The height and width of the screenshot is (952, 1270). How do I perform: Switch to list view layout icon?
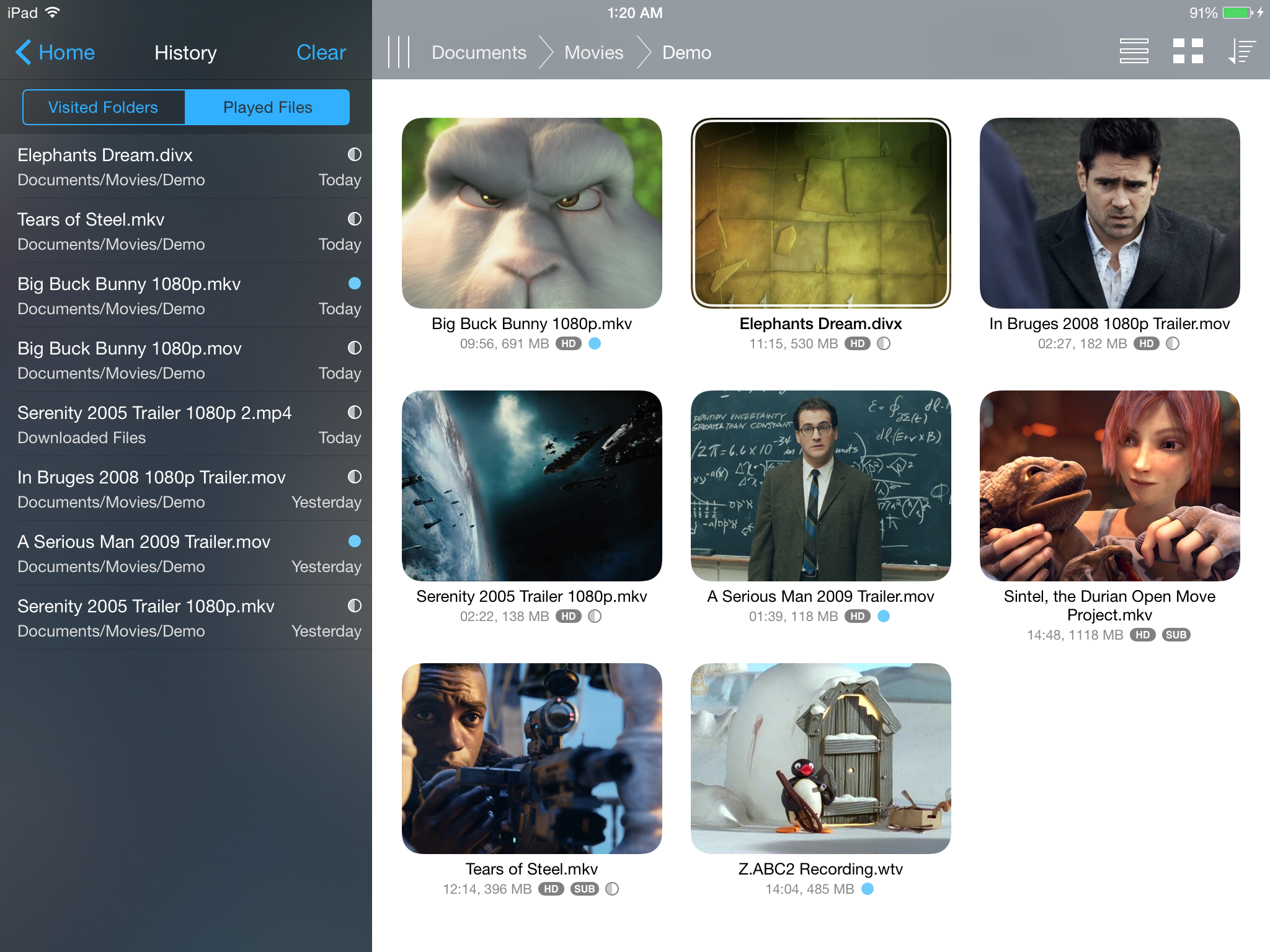pyautogui.click(x=1134, y=51)
